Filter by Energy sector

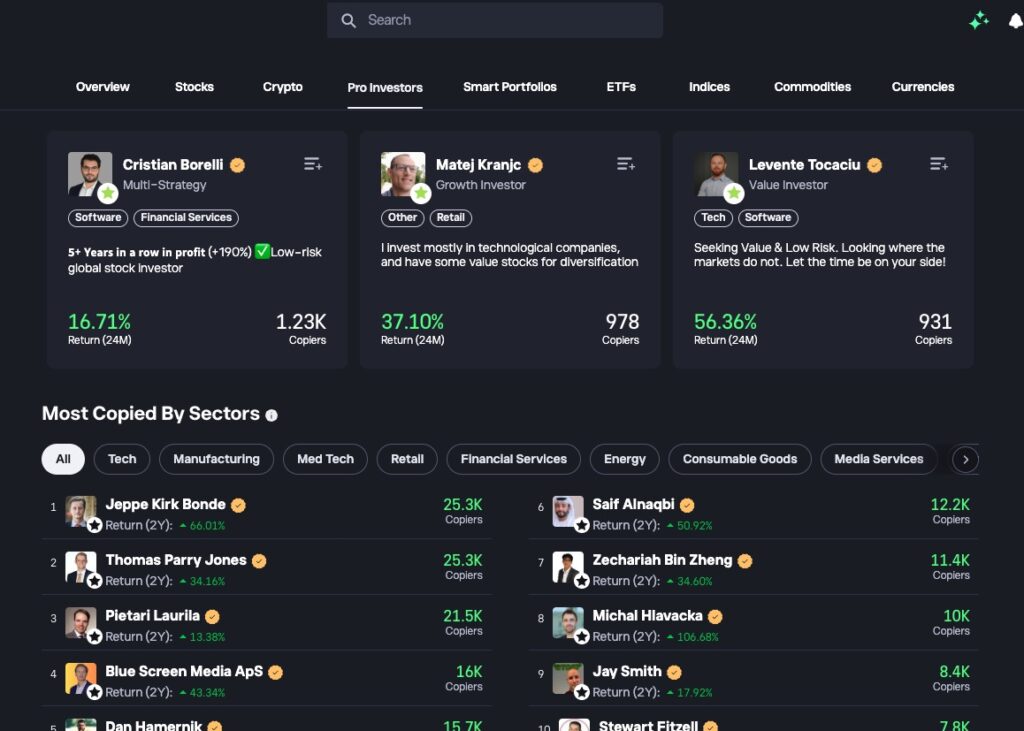click(x=624, y=459)
